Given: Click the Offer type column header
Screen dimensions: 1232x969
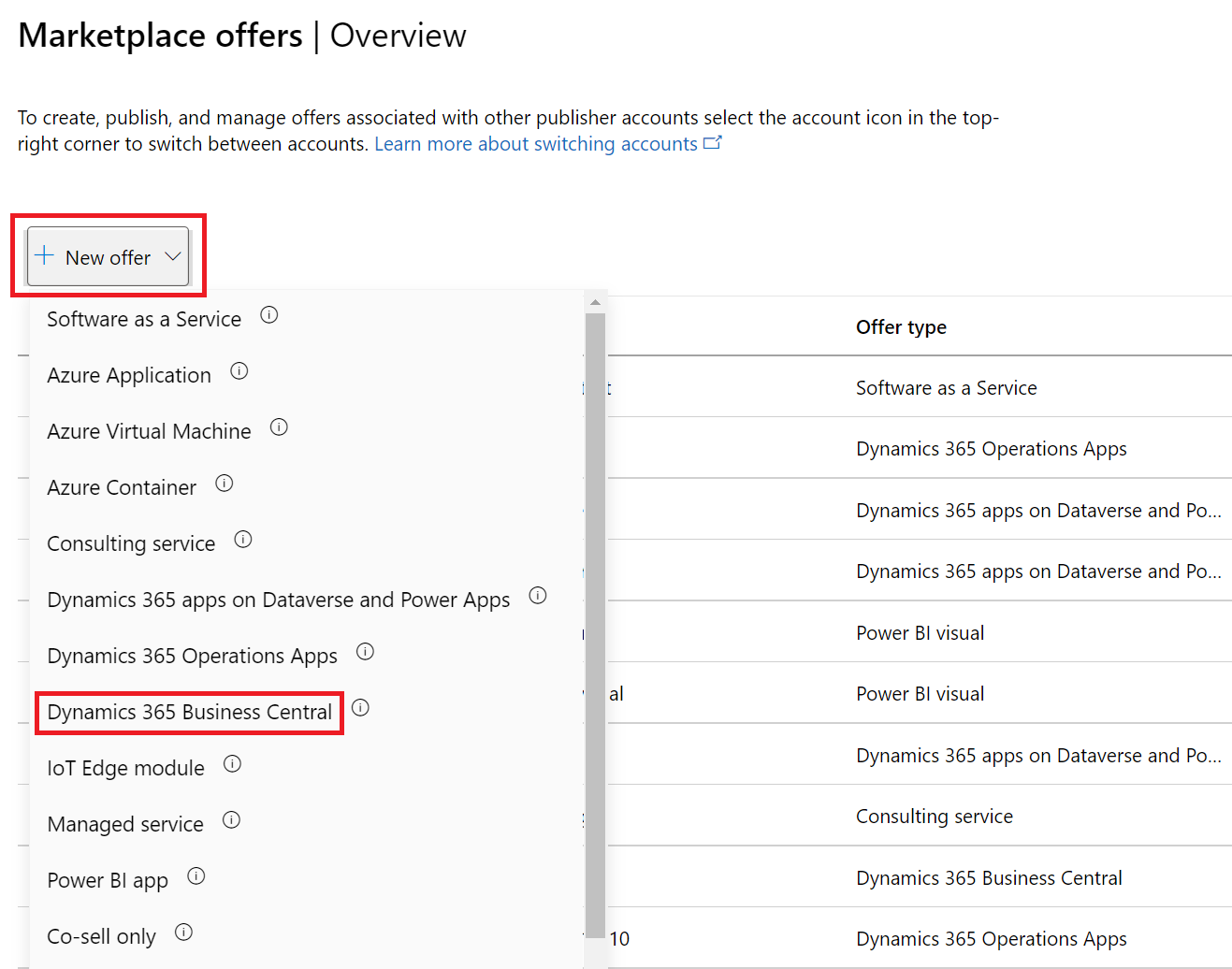Looking at the screenshot, I should tap(901, 327).
